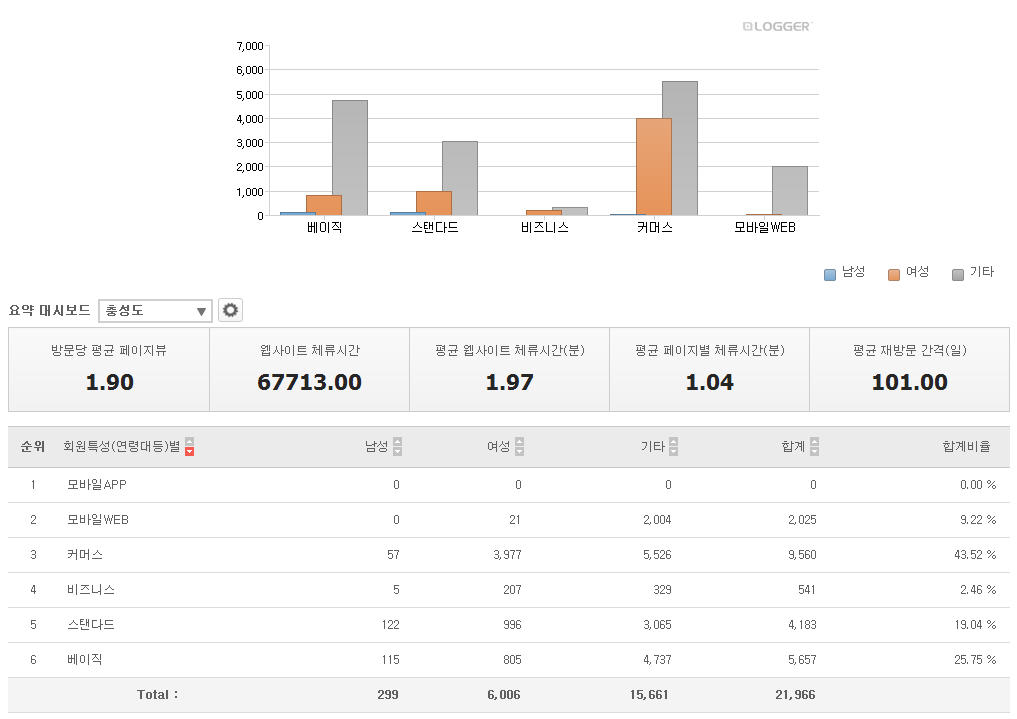1017x719 pixels.
Task: Click the gray 기타 bar for 베이직
Action: click(x=349, y=158)
